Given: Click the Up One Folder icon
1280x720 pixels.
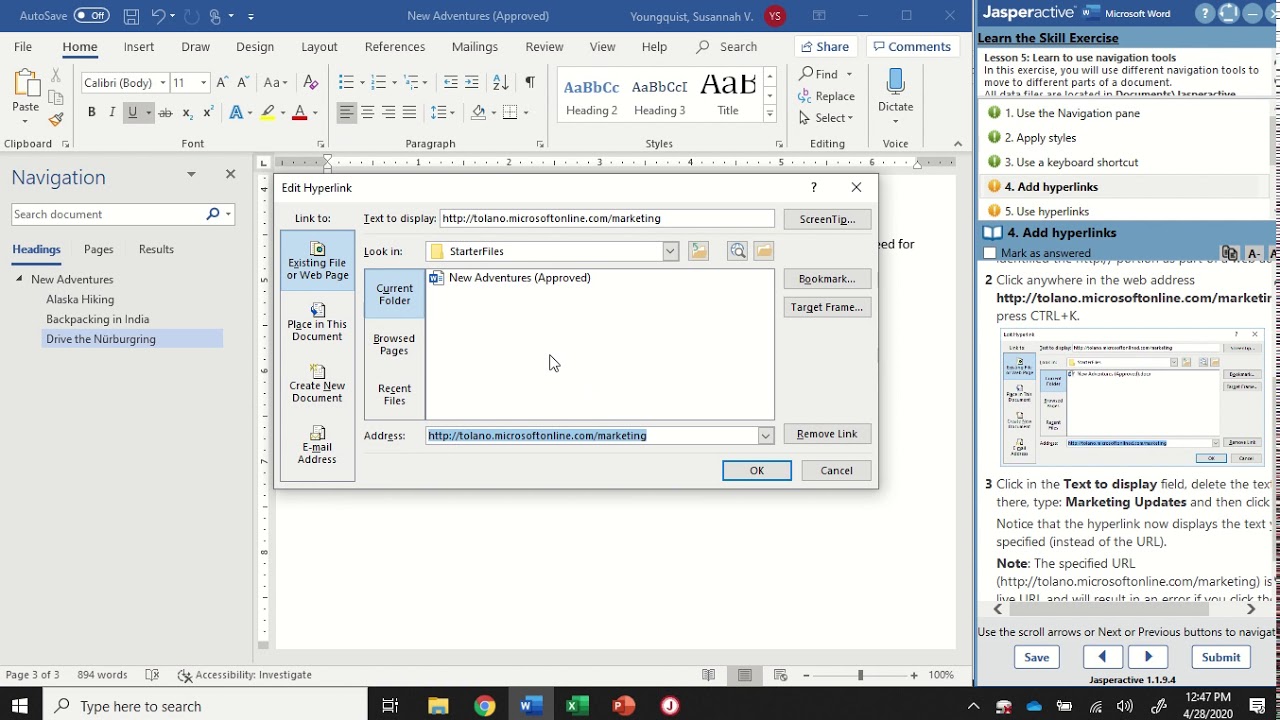Looking at the screenshot, I should 698,251.
